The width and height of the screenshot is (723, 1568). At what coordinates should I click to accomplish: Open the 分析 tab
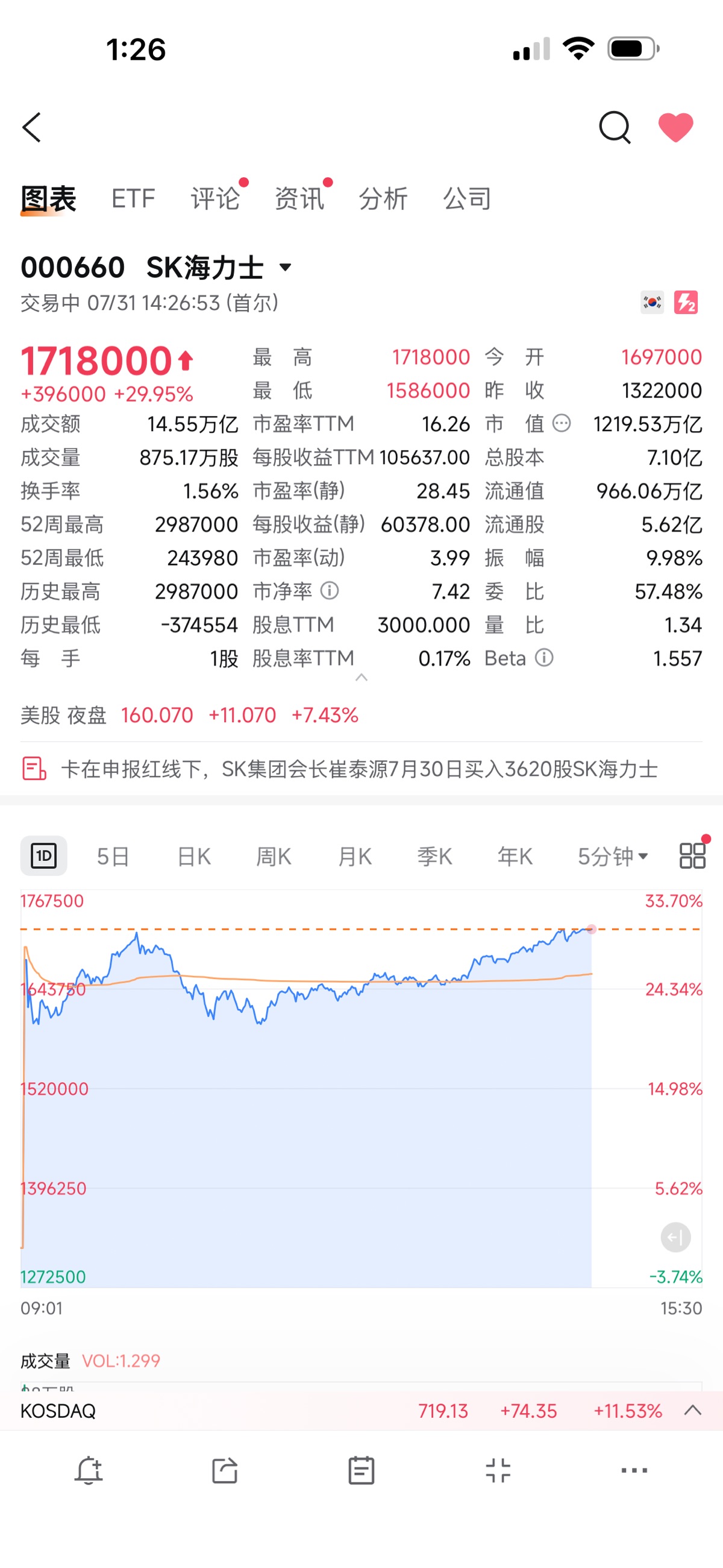tap(383, 199)
